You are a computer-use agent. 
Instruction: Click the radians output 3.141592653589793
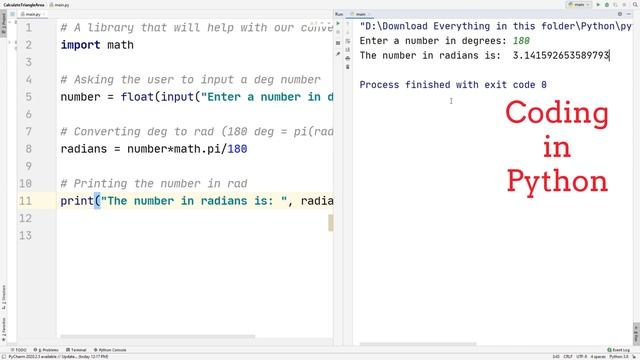[x=561, y=56]
